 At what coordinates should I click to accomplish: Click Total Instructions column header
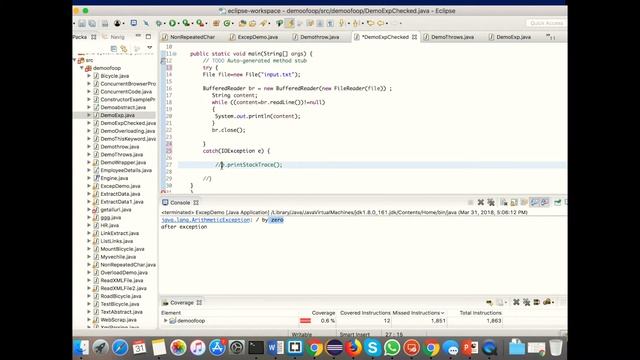tap(480, 313)
